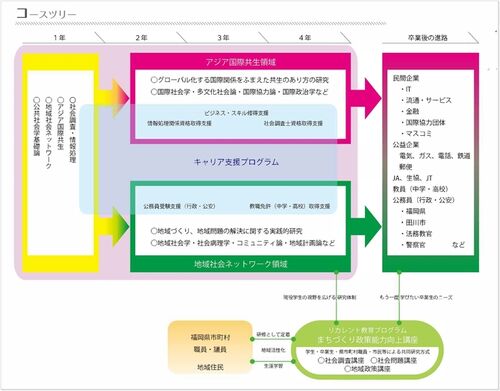Click line 地域づくり、地域問題の解決に関する実践的研究
This screenshot has height=391, width=500.
(226, 231)
